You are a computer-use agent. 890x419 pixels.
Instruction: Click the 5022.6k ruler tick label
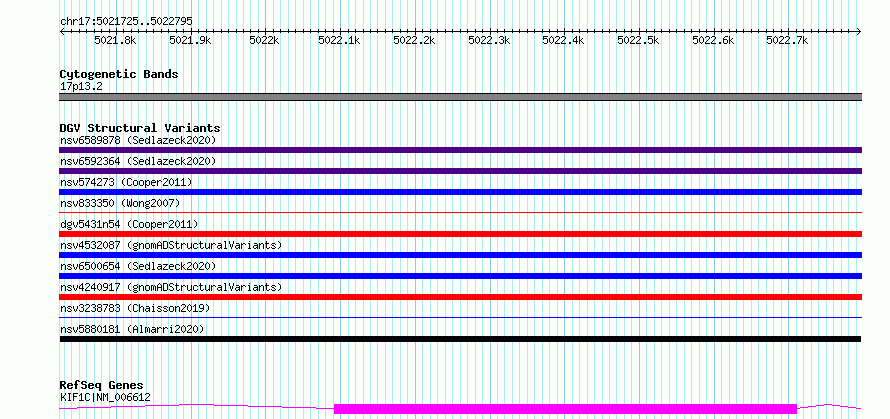pyautogui.click(x=713, y=40)
